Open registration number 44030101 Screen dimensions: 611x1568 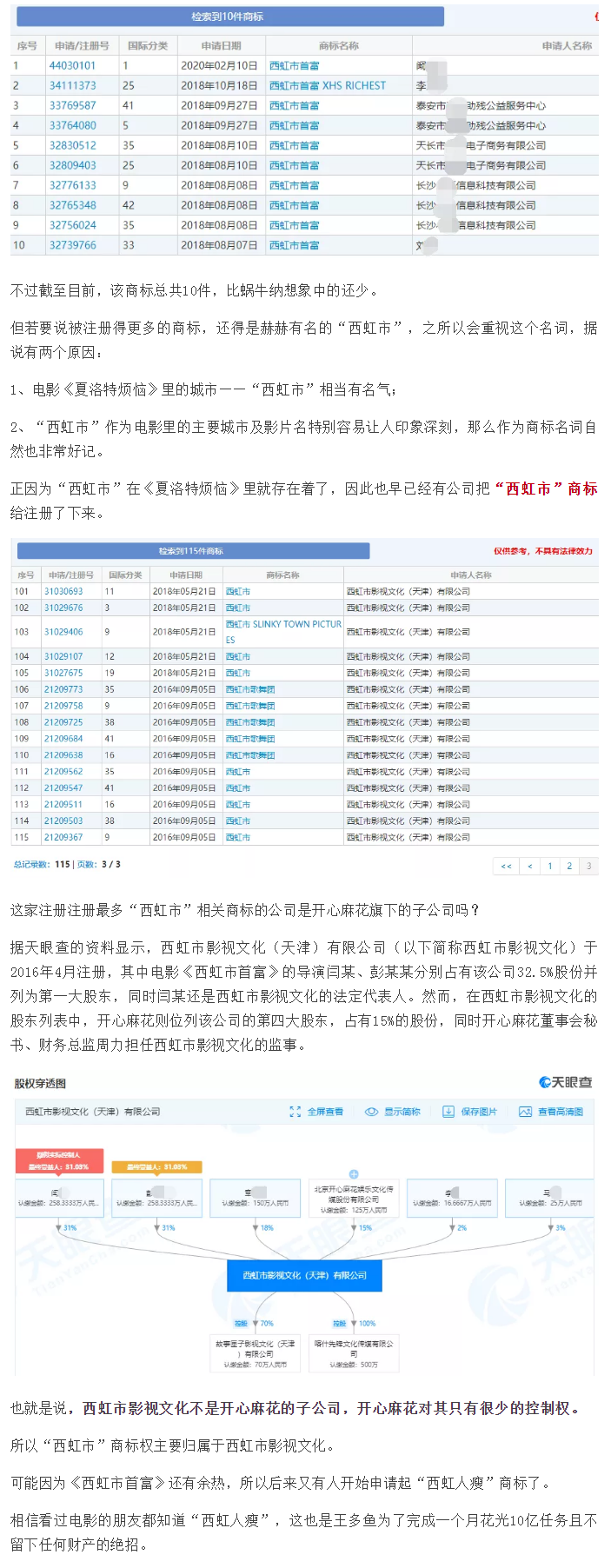[72, 65]
